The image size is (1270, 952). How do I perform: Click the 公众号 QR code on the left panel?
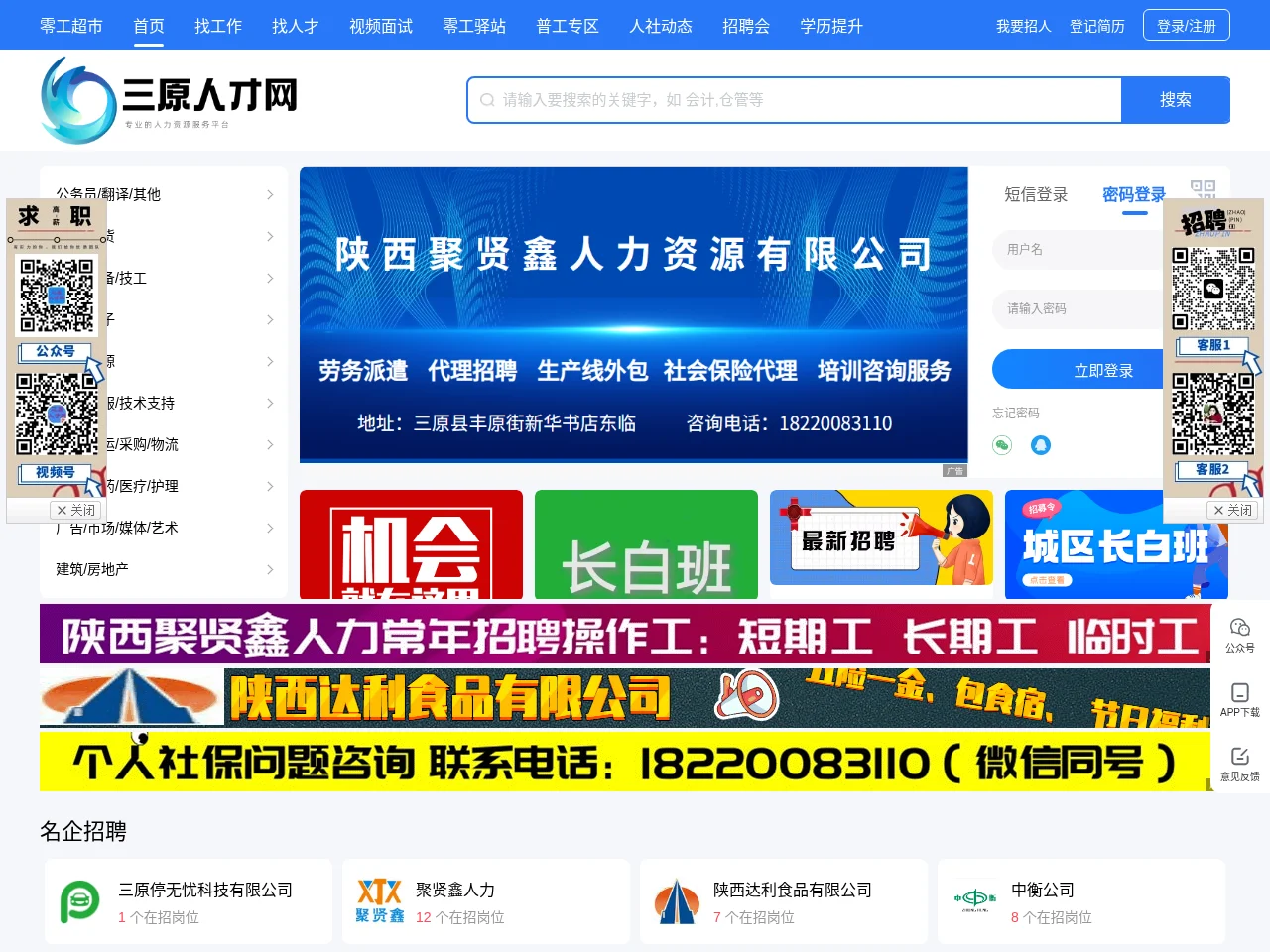[x=57, y=296]
